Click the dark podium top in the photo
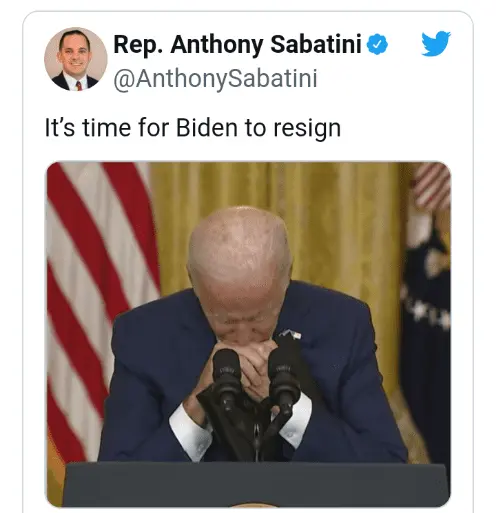496x513 pixels. pos(255,483)
